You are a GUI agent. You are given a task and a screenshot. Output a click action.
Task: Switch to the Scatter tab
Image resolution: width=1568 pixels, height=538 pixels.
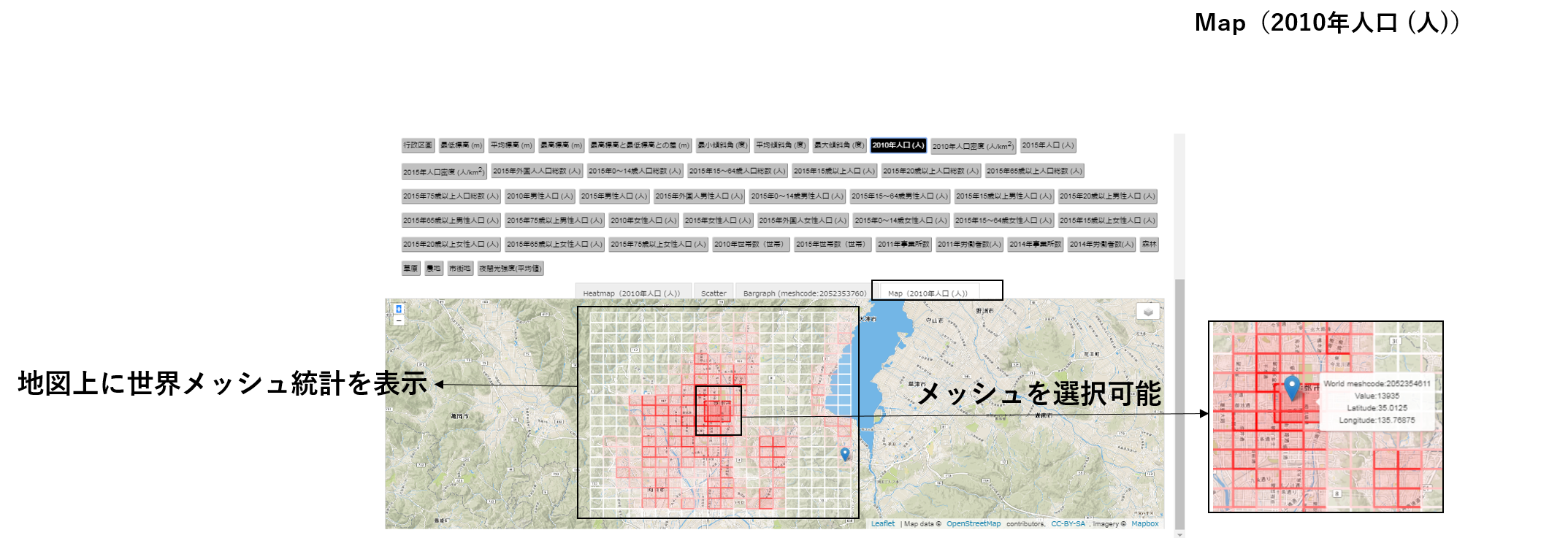click(x=714, y=293)
